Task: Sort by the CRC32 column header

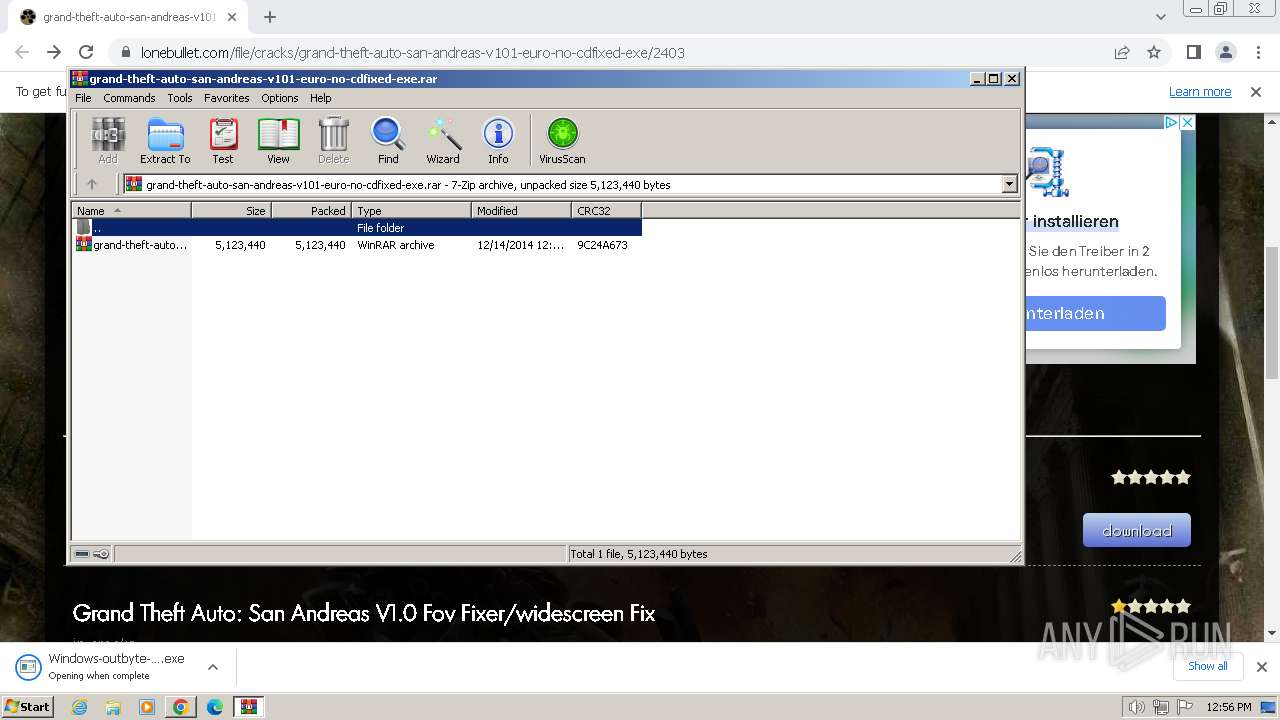Action: point(606,210)
